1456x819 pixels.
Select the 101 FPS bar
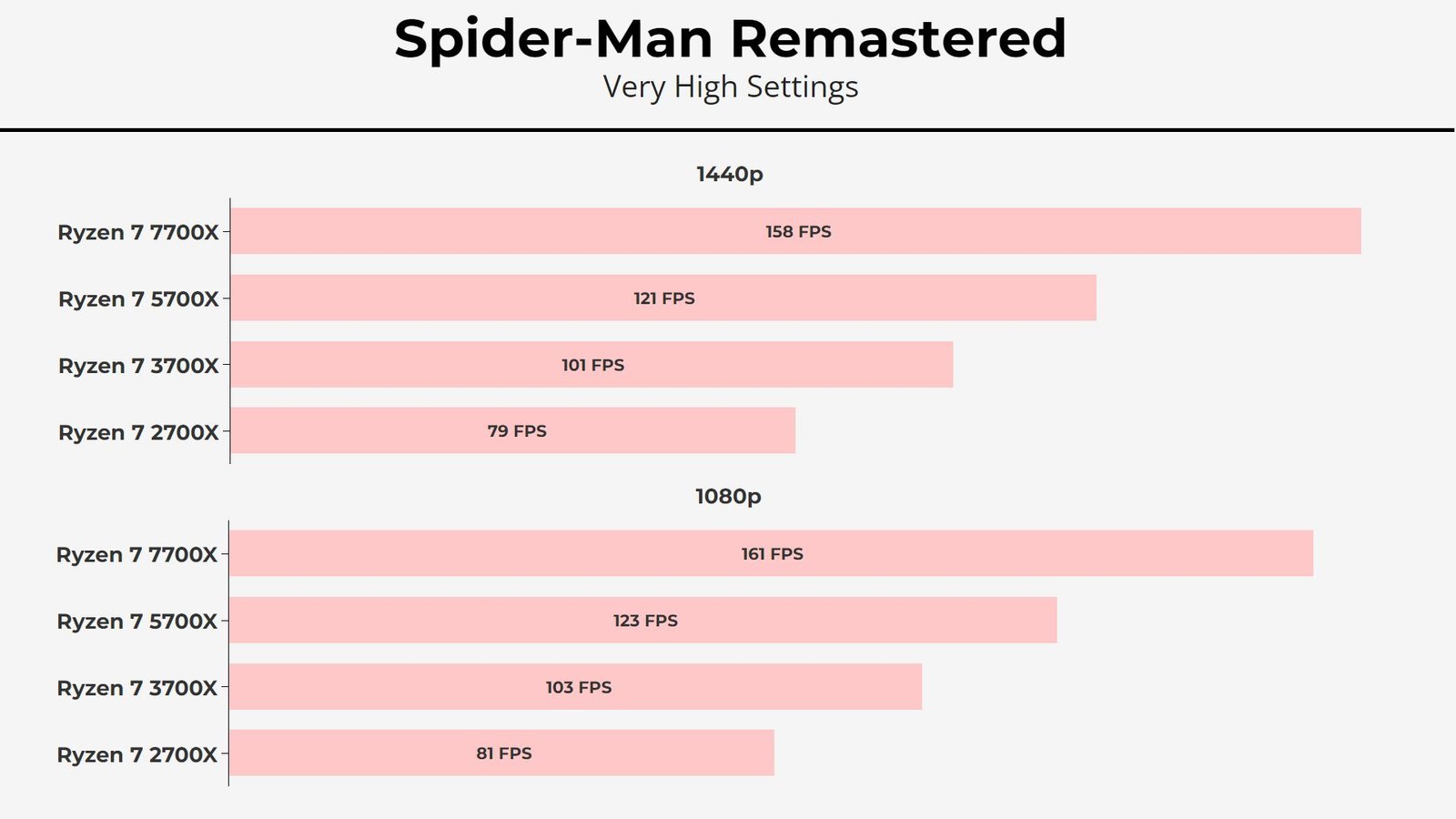tap(591, 365)
